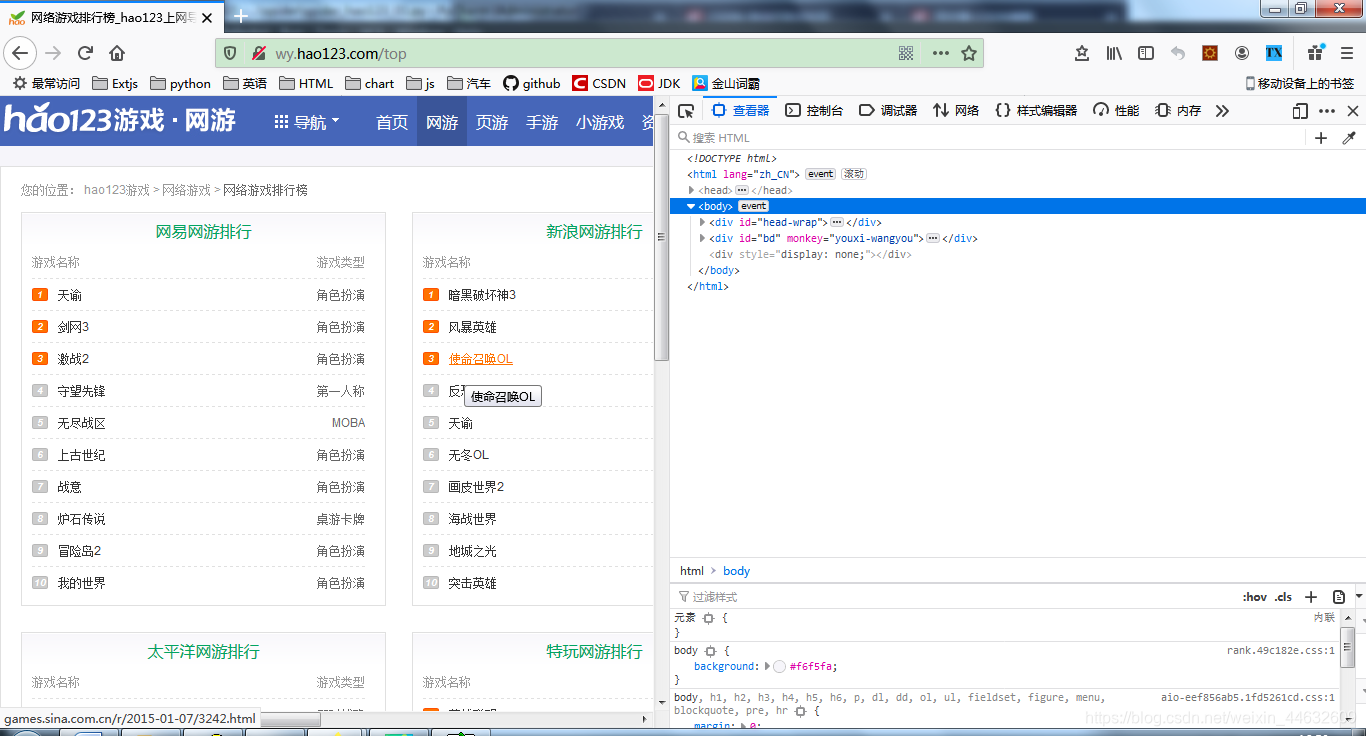Image resolution: width=1366 pixels, height=736 pixels.
Task: Click the add new node plus icon
Action: click(x=1321, y=138)
